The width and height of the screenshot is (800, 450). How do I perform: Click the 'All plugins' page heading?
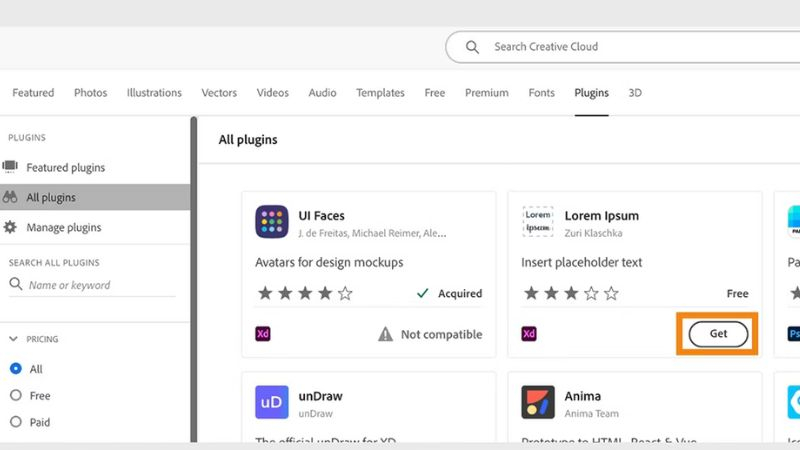click(248, 140)
